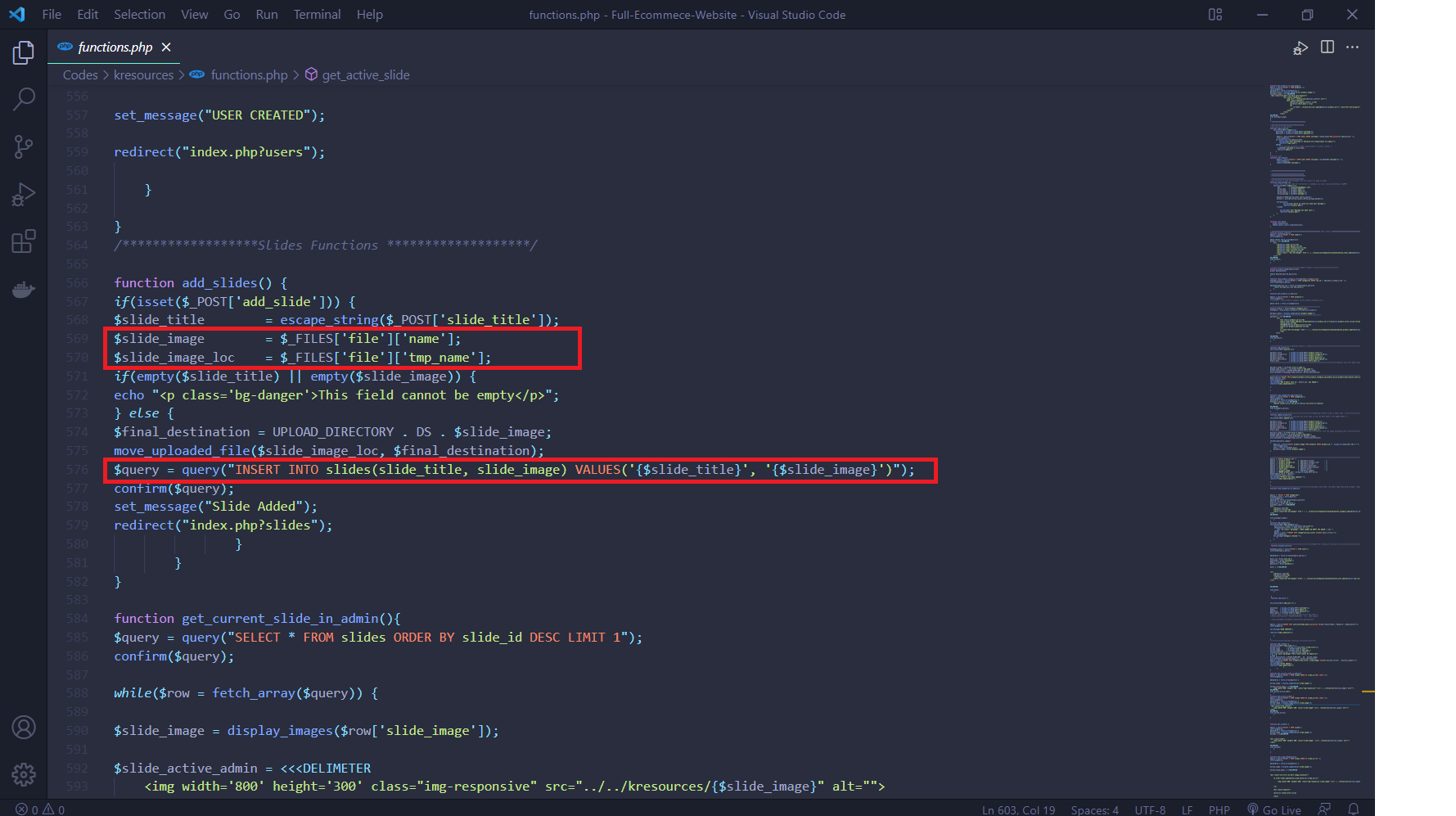Open the Go menu
Image resolution: width=1456 pixels, height=816 pixels.
pyautogui.click(x=232, y=15)
